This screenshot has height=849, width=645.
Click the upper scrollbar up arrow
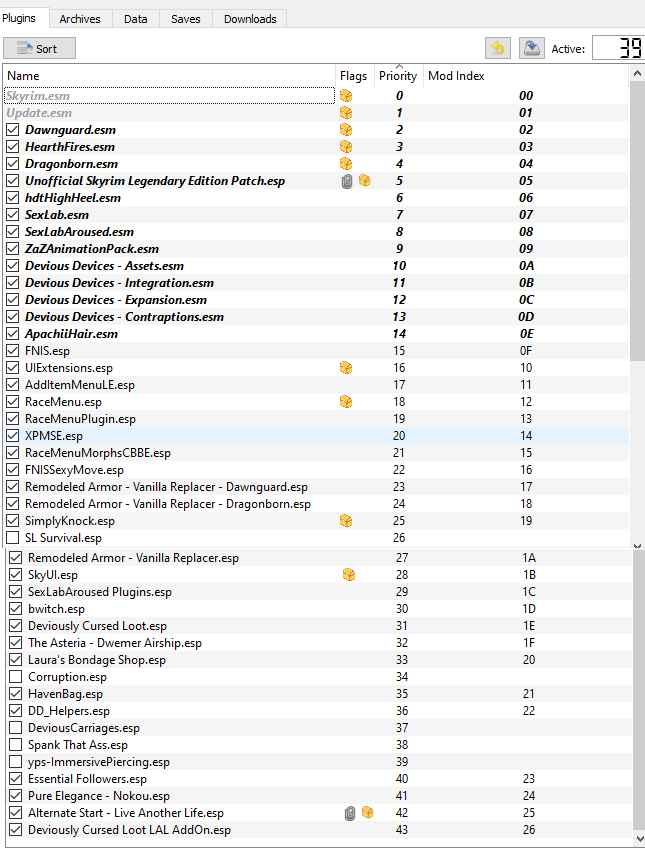(637, 74)
